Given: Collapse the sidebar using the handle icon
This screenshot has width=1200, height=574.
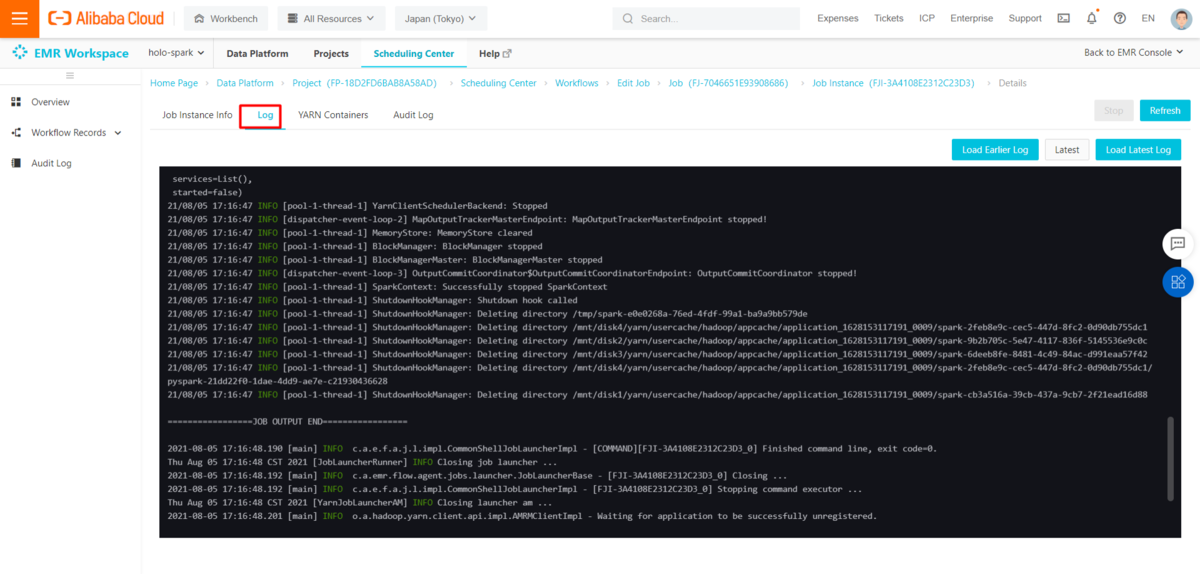Looking at the screenshot, I should tap(70, 76).
